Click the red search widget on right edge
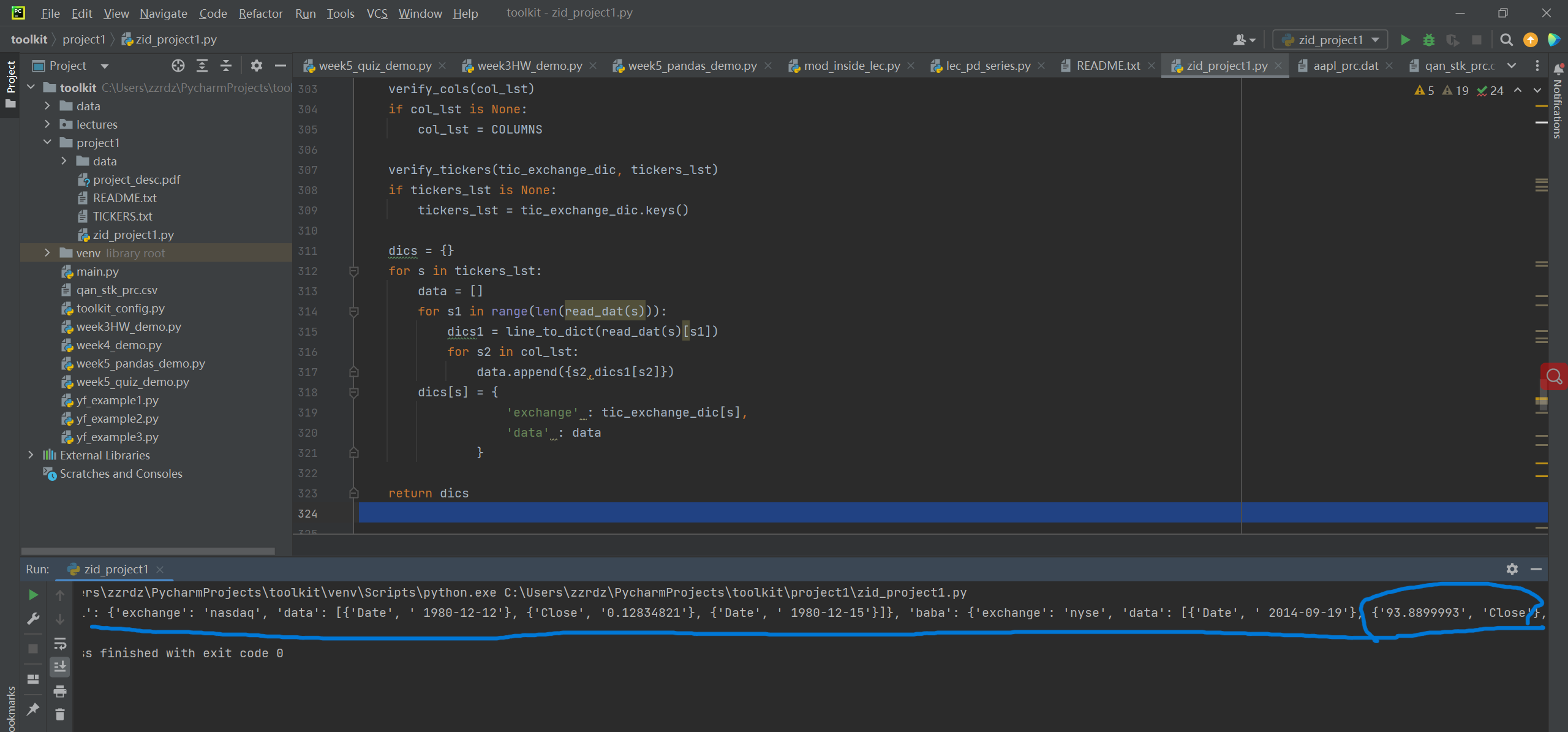Screen dimensions: 1568x732 click(x=1554, y=376)
